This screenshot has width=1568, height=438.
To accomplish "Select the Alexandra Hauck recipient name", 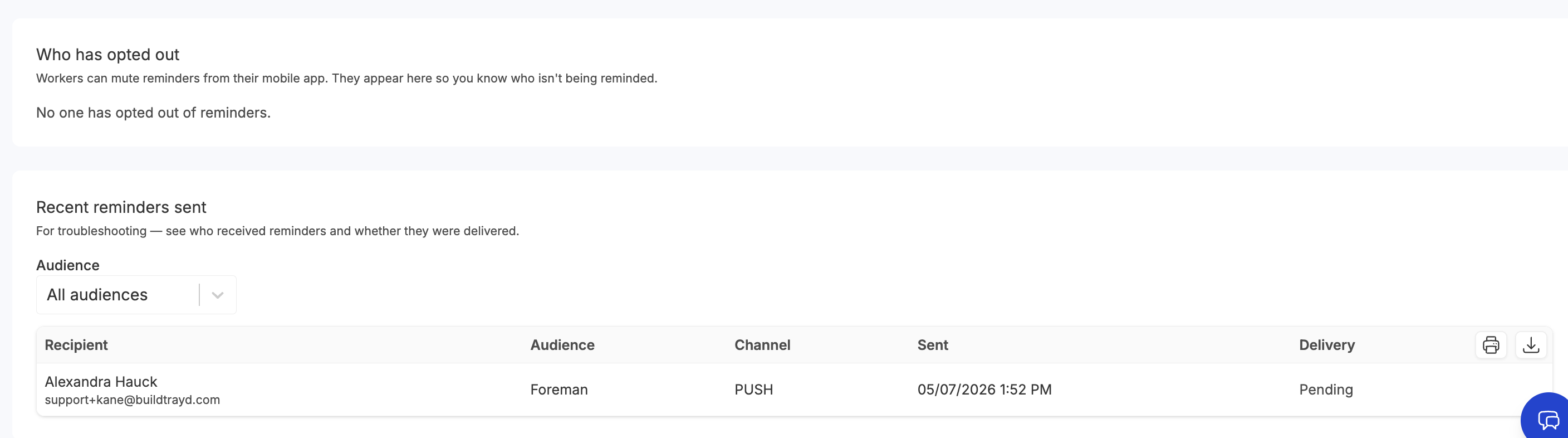I will point(101,381).
